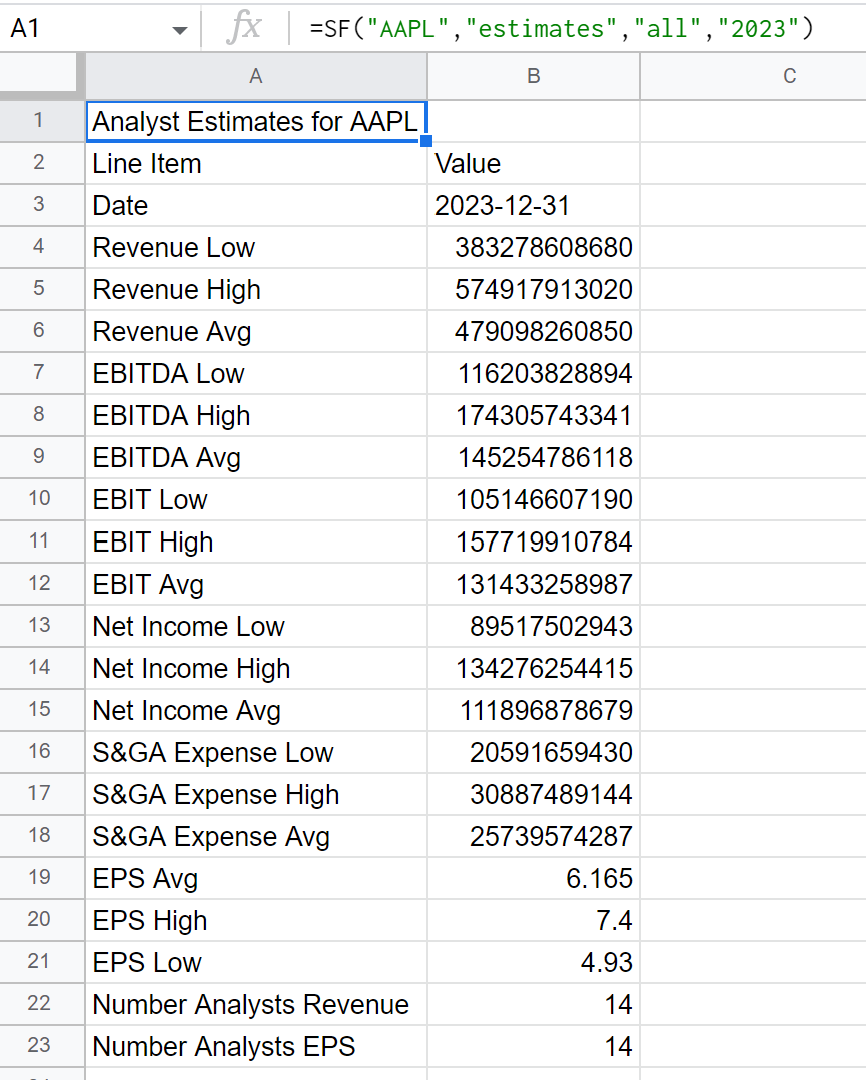This screenshot has width=866, height=1080.
Task: Select row 1 header
Action: pos(41,121)
